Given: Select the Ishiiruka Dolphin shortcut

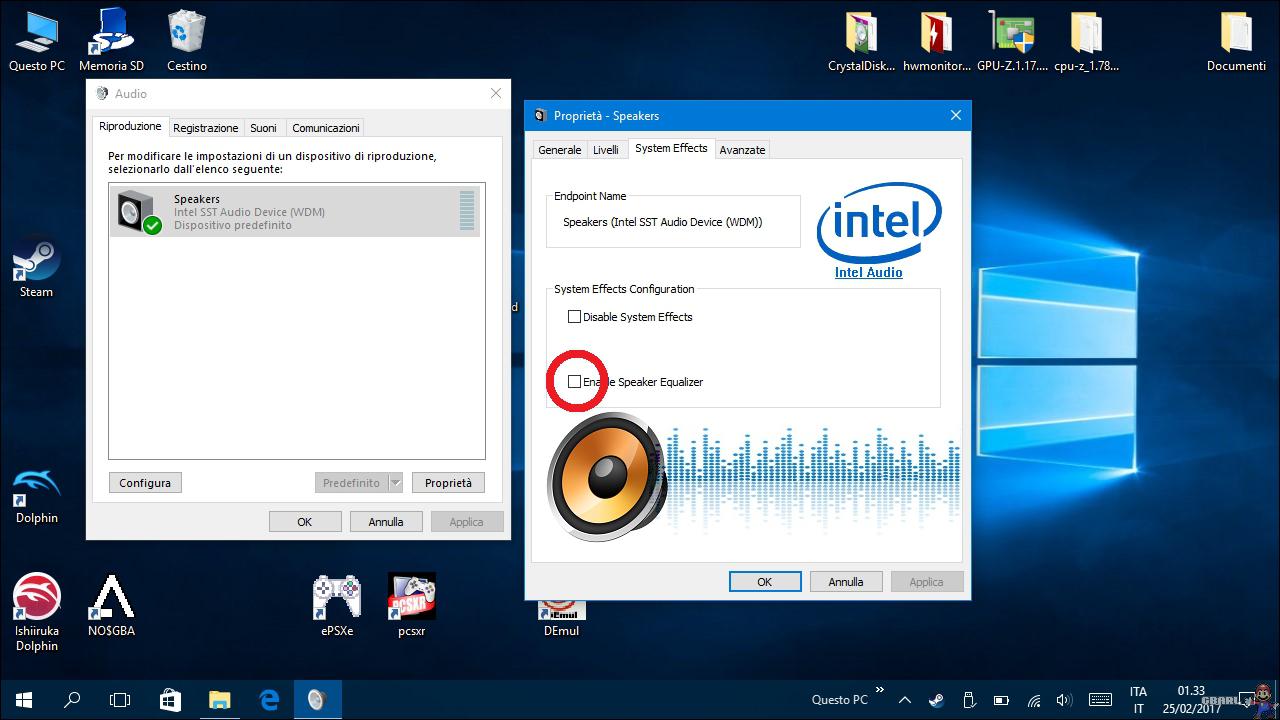Looking at the screenshot, I should [x=37, y=613].
